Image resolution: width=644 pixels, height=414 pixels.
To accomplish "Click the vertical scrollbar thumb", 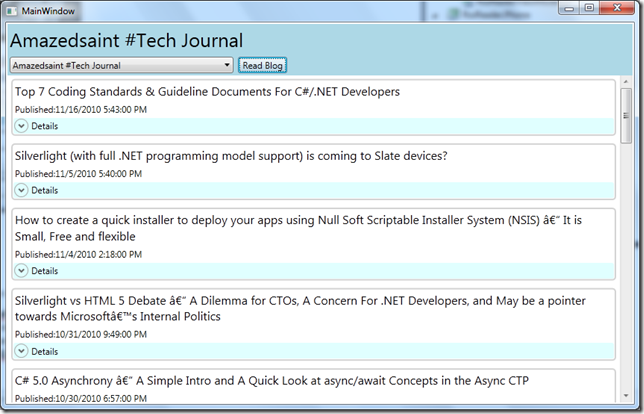I will [x=626, y=115].
